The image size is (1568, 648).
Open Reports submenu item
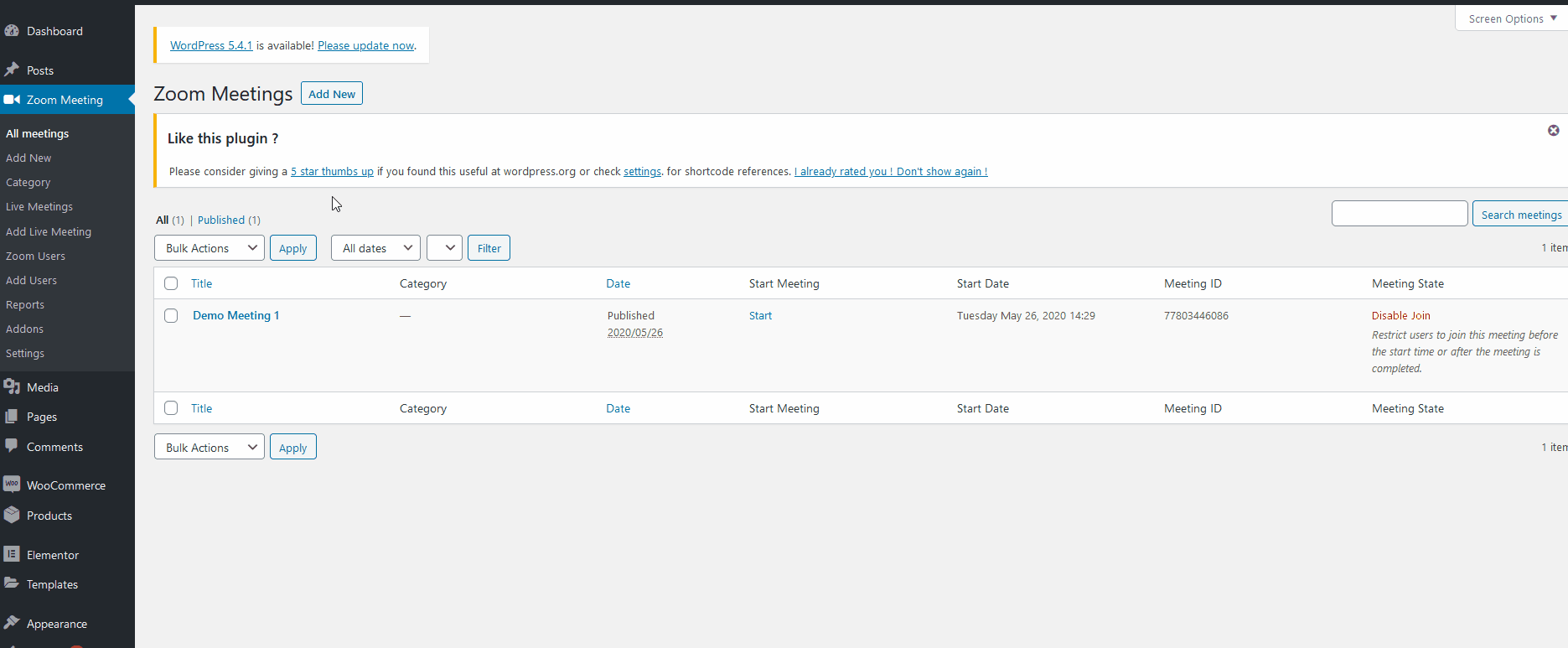pos(25,304)
